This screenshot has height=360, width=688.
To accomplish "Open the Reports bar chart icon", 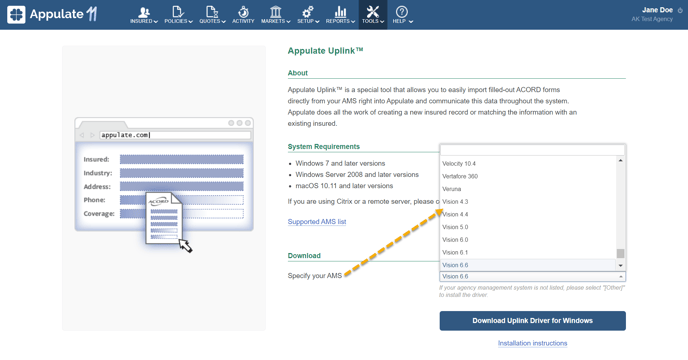I will pos(340,12).
